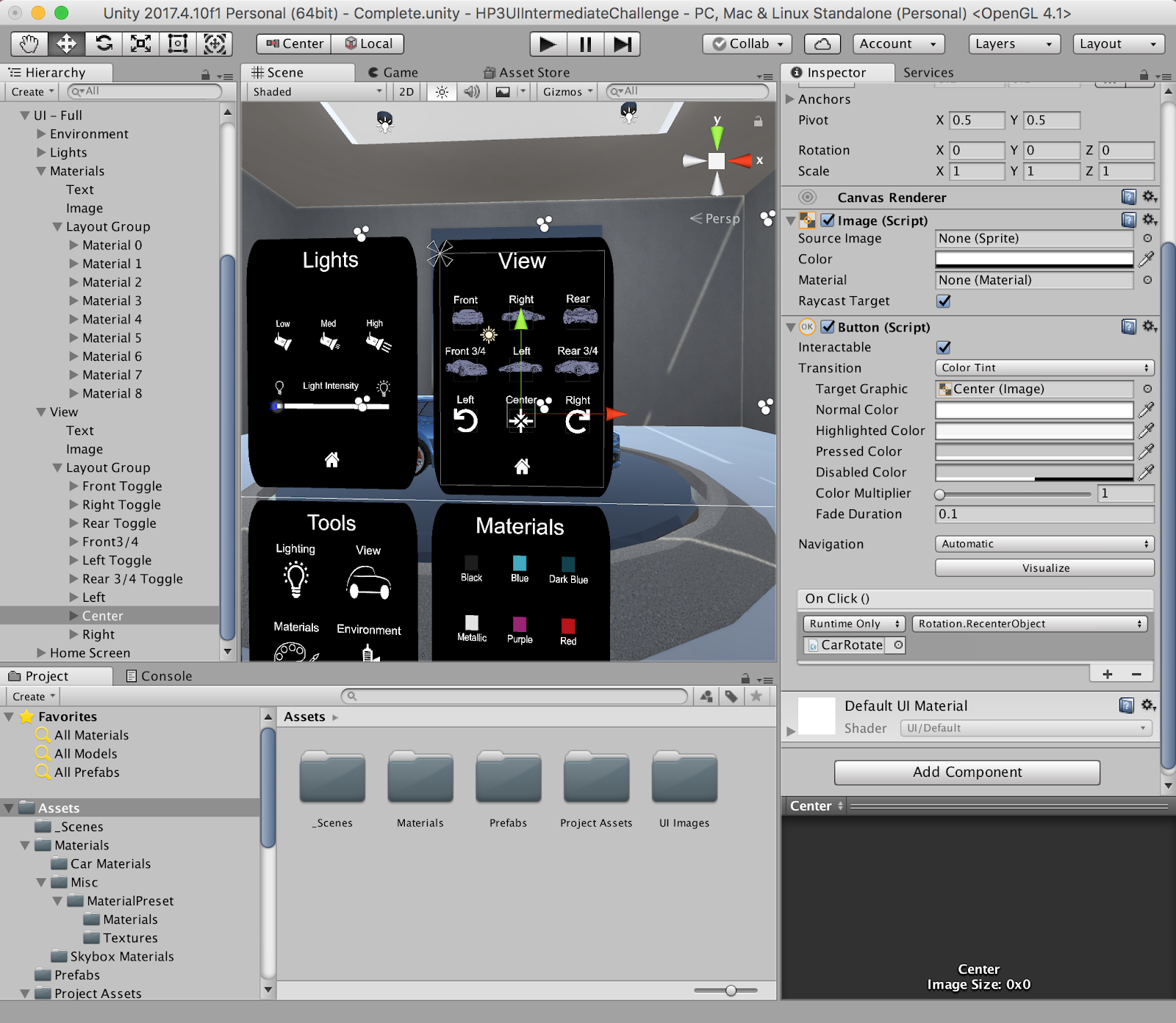This screenshot has width=1176, height=1023.
Task: Select the Move tool
Action: (x=66, y=44)
